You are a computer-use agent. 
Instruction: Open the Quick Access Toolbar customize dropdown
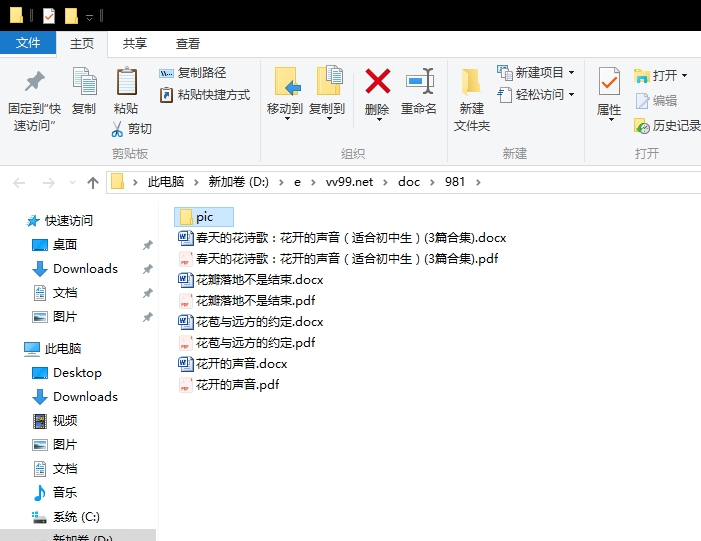[x=89, y=17]
